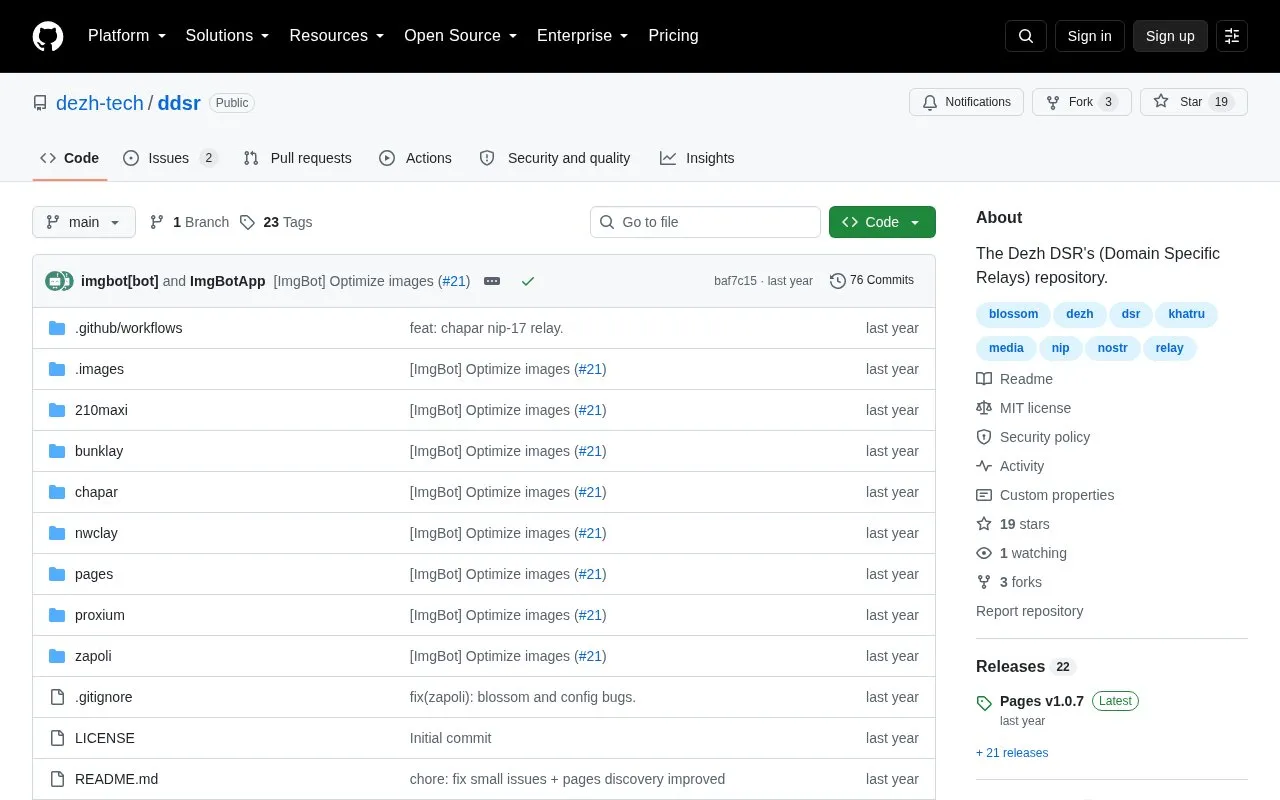Screen dimensions: 1280x800
Task: Open the Open Source dropdown
Action: tap(460, 36)
